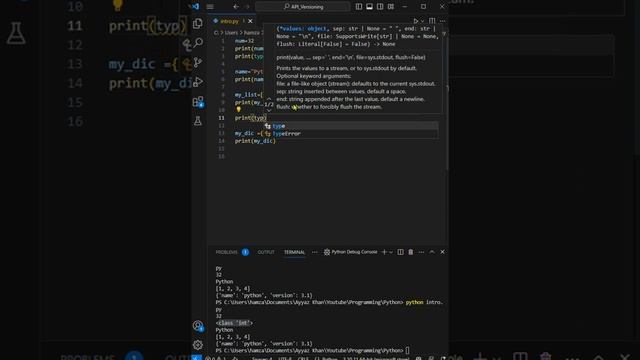Select the Python Debug Console terminal label
This screenshot has height=360, width=640.
pyautogui.click(x=354, y=252)
